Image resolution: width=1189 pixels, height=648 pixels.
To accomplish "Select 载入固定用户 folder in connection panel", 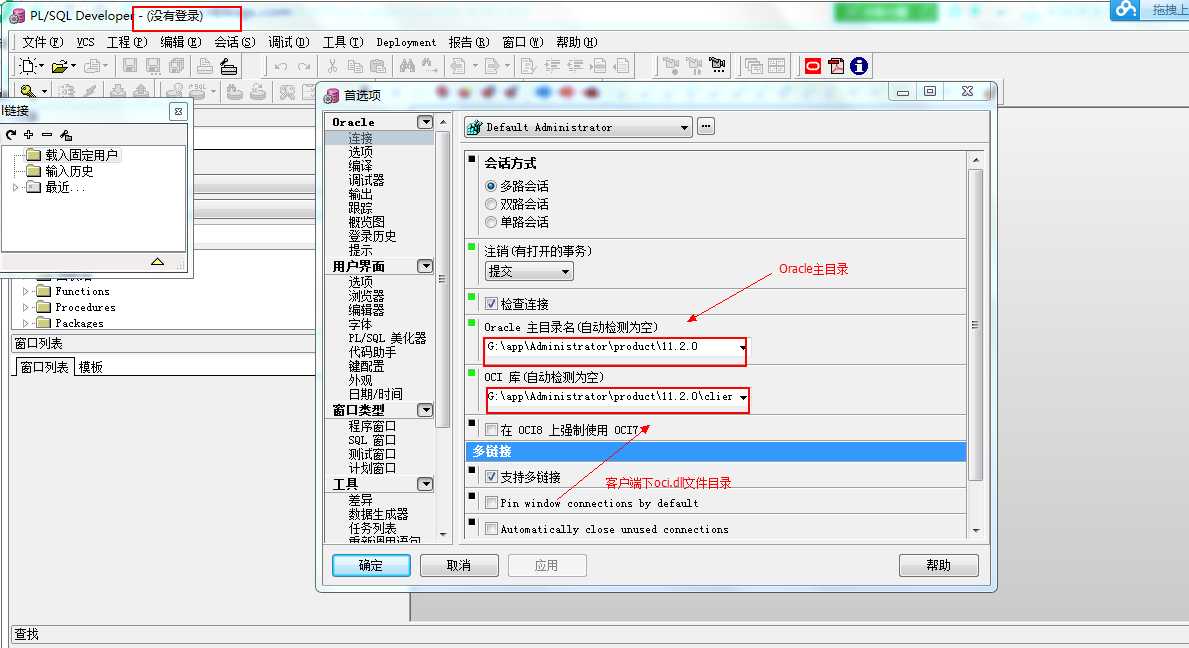I will (x=81, y=155).
